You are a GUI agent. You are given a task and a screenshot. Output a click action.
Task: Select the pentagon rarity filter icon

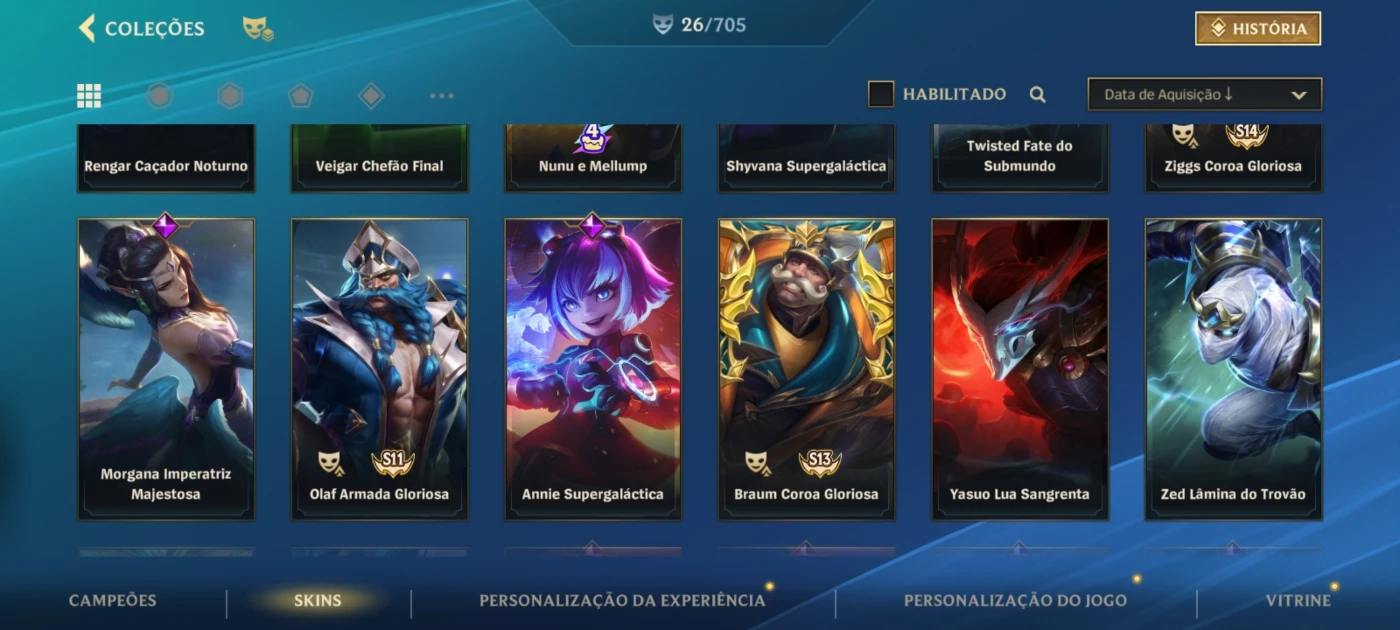(x=301, y=95)
